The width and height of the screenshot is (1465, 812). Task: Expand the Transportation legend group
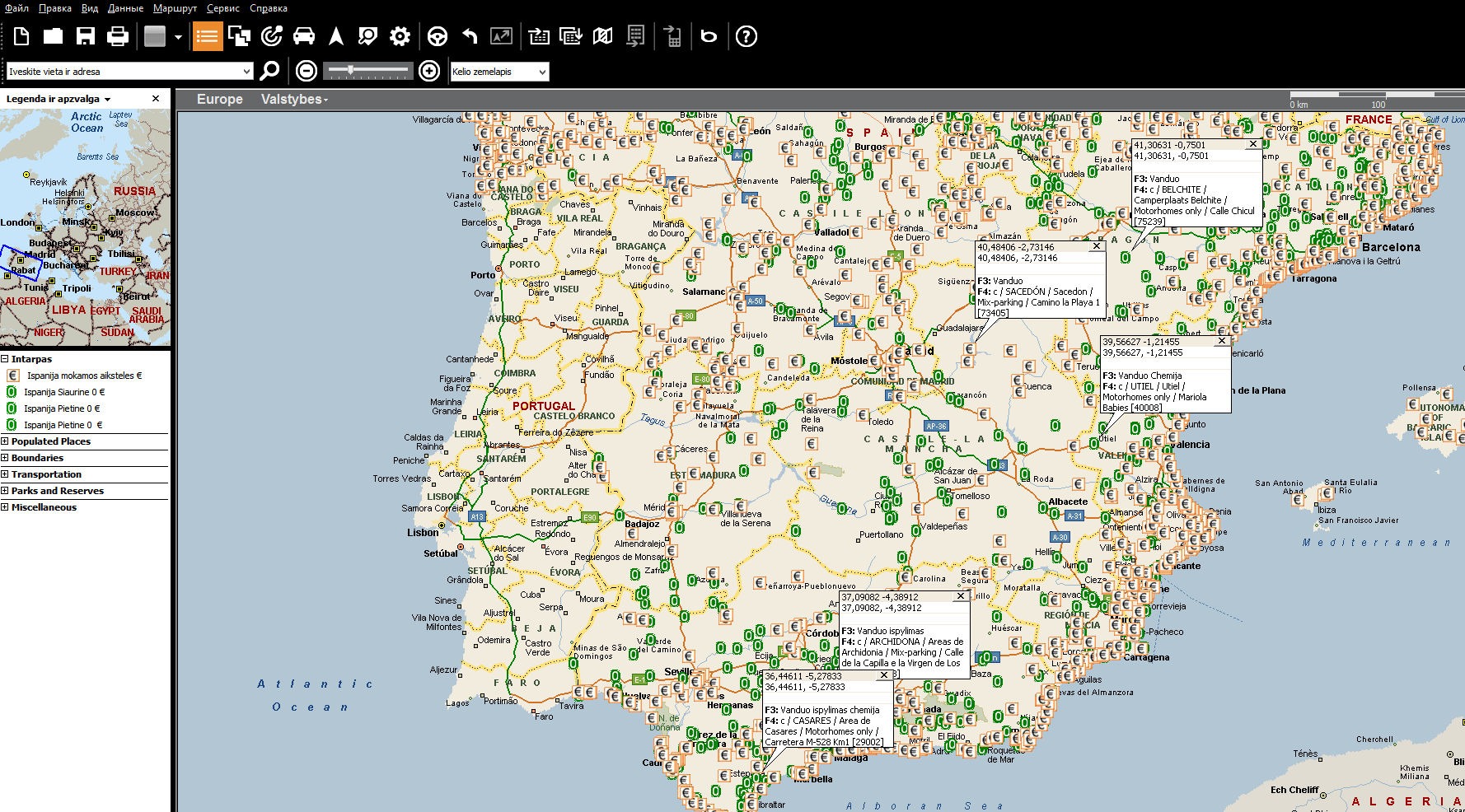5,474
